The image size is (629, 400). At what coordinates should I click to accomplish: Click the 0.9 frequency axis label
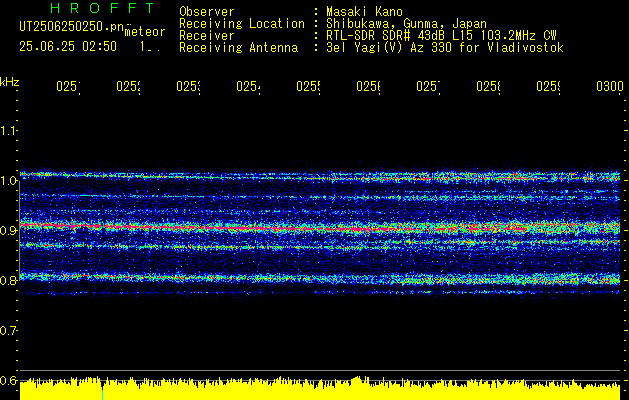click(x=8, y=230)
